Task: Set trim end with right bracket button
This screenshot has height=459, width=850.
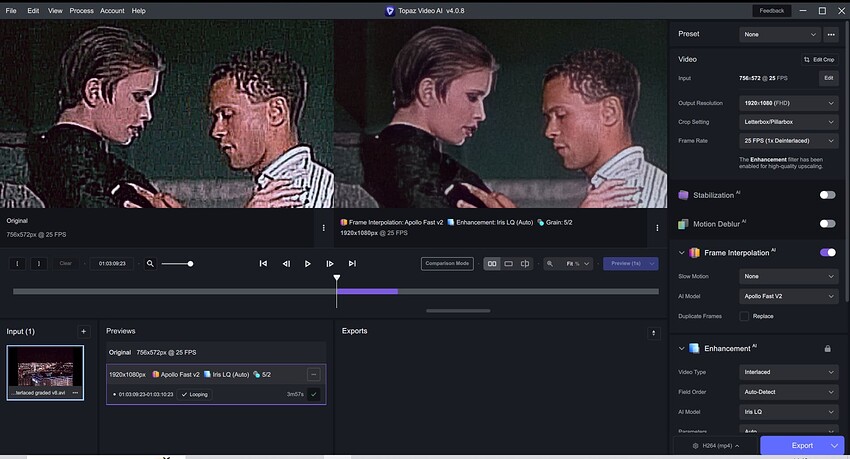Action: point(38,263)
